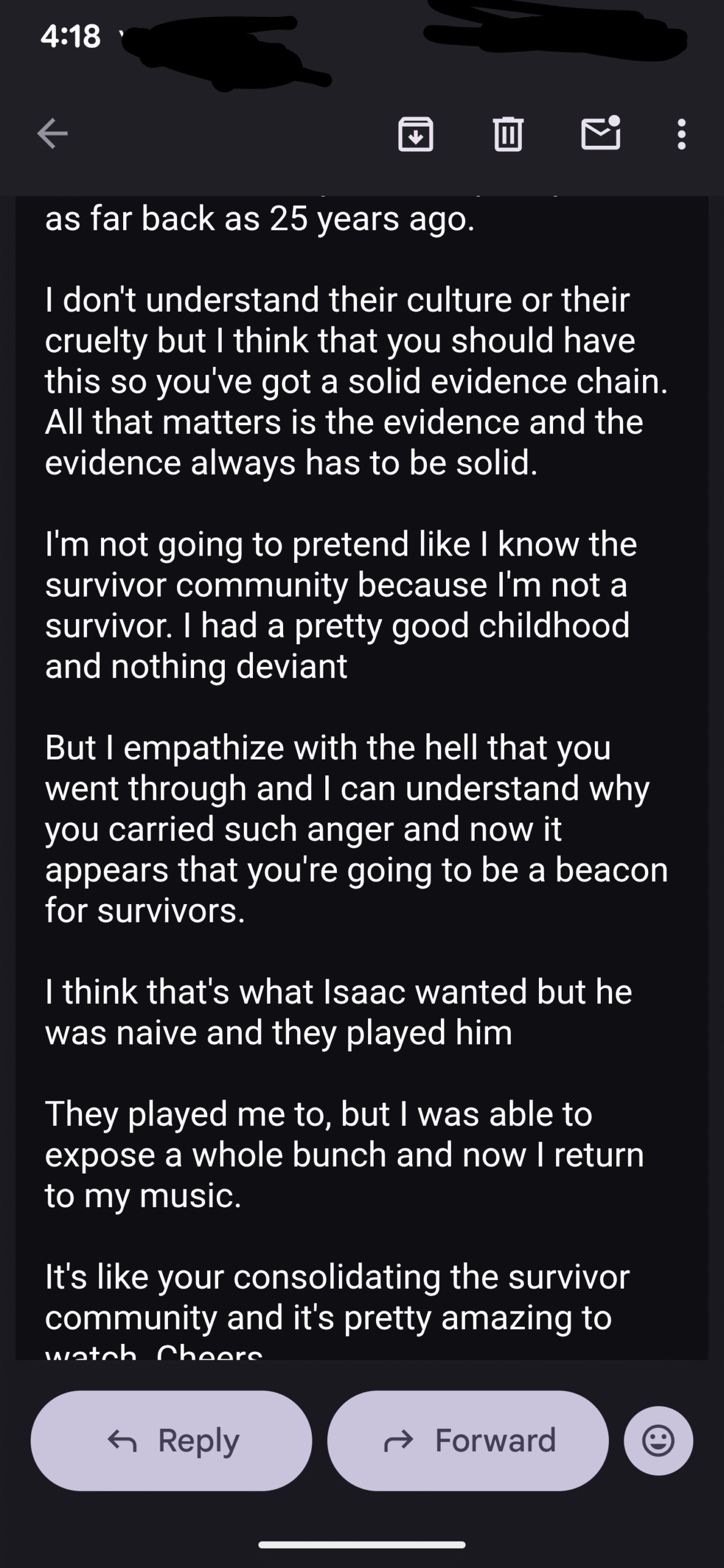The height and width of the screenshot is (1568, 724).
Task: Open the three-dot more options menu
Action: [681, 134]
